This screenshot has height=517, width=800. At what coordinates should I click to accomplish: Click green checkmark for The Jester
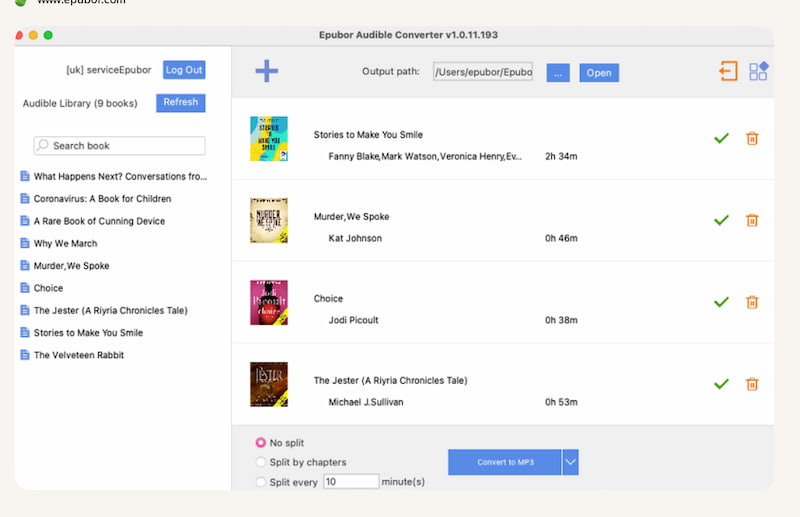click(721, 384)
